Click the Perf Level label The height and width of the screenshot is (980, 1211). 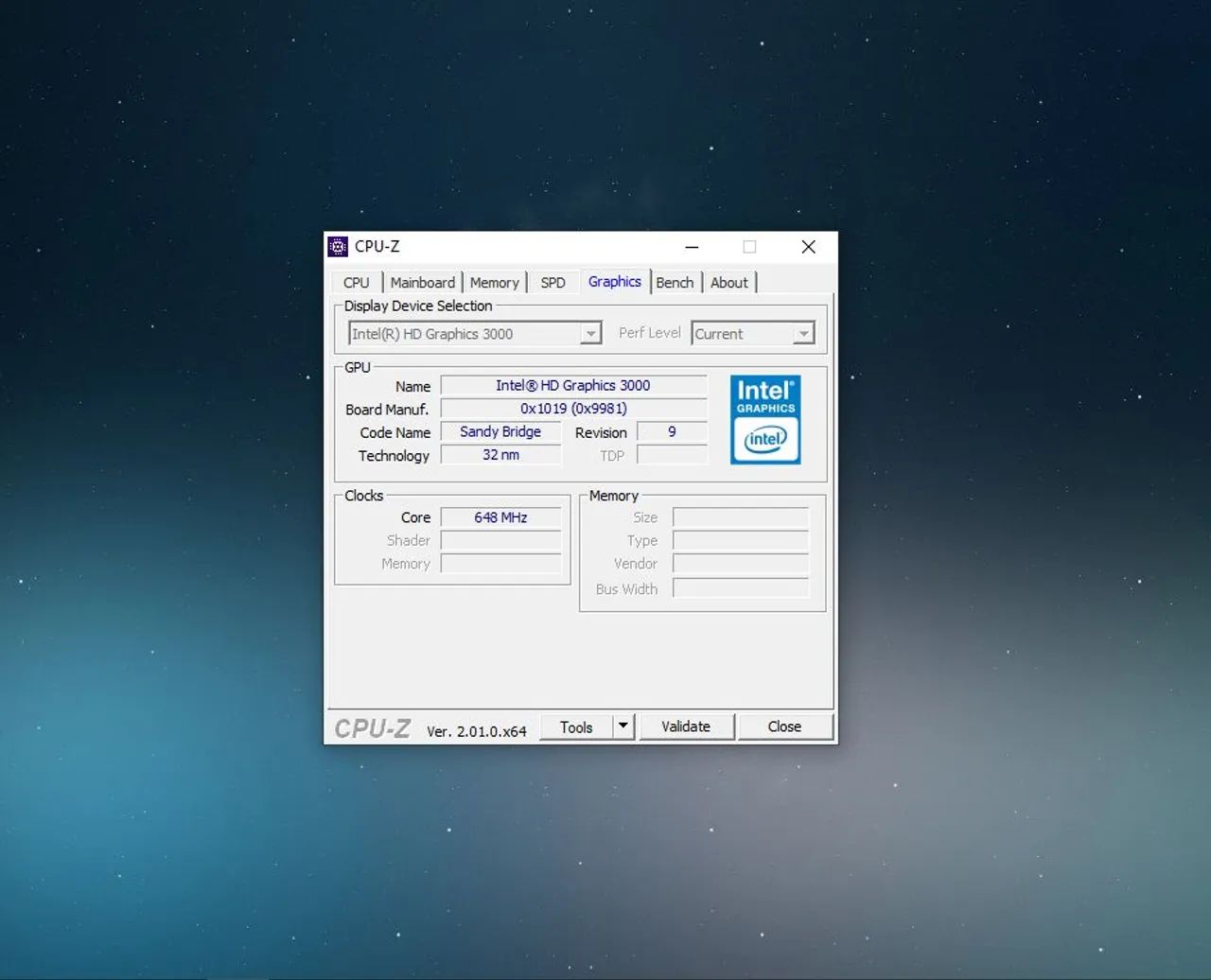tap(649, 333)
